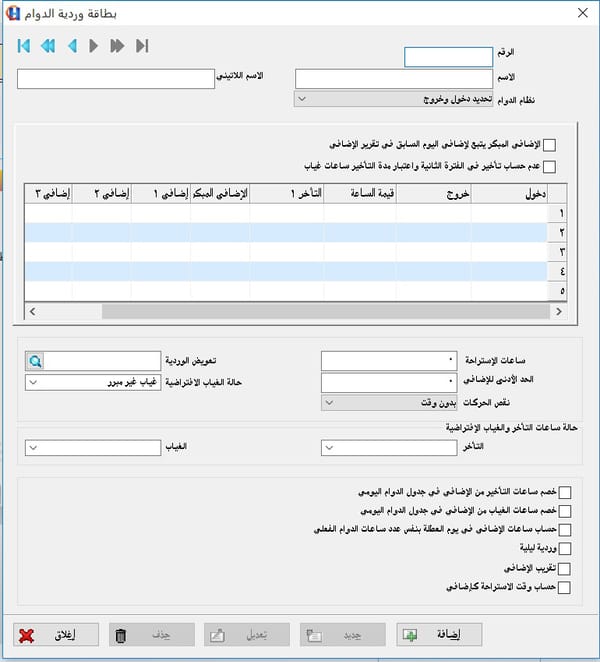The image size is (600, 662).
Task: Jump forward several records with double-right arrow
Action: click(117, 46)
